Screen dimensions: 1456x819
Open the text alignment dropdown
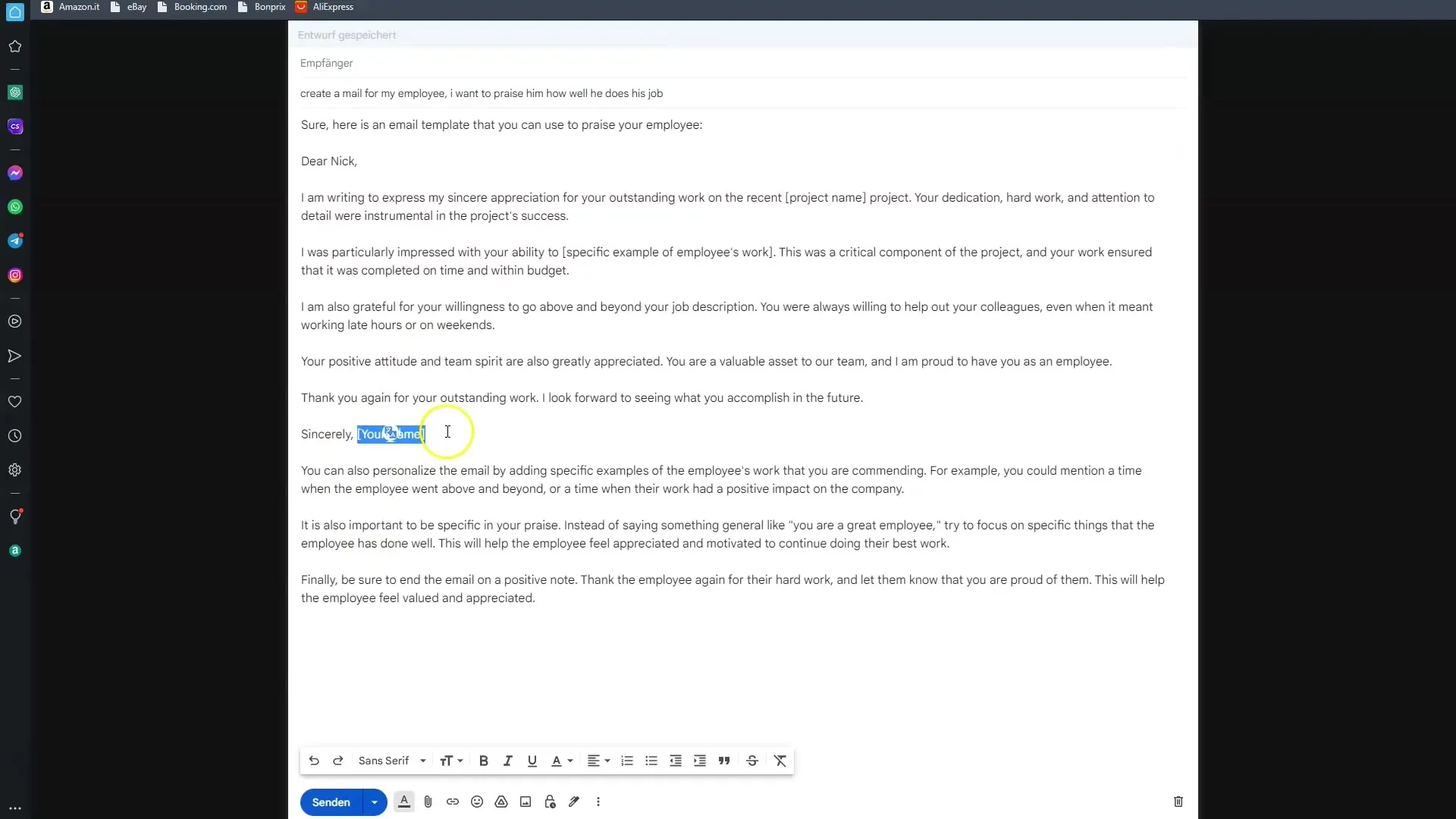pyautogui.click(x=597, y=761)
